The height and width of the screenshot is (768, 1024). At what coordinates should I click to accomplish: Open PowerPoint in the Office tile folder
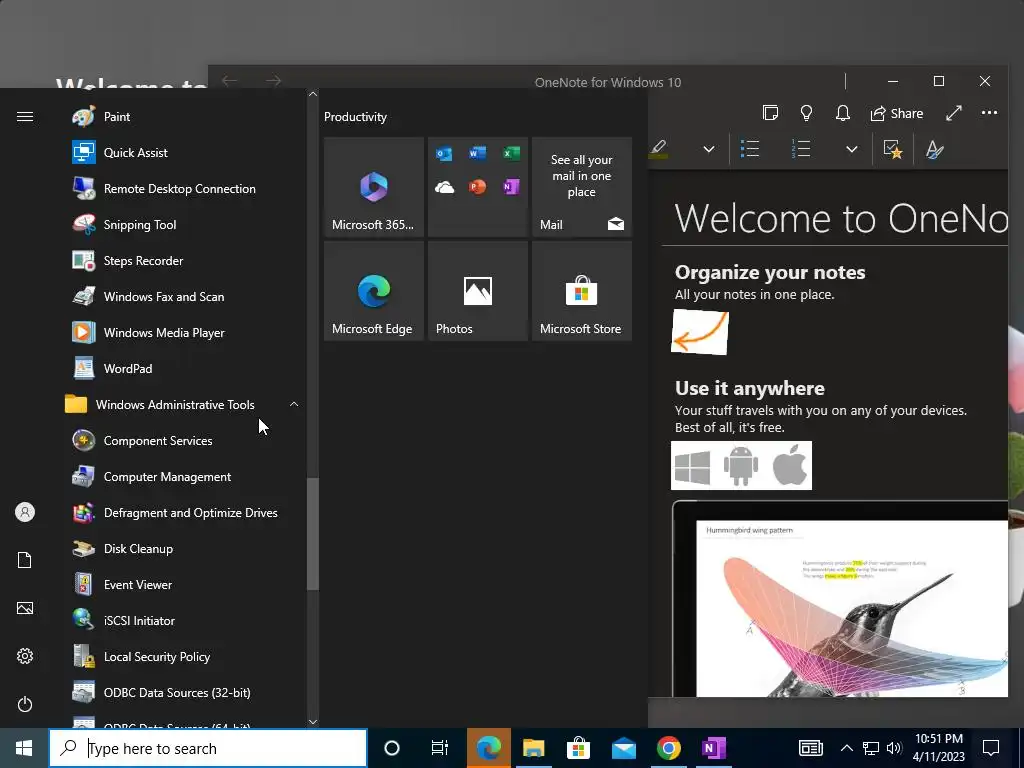[x=477, y=187]
